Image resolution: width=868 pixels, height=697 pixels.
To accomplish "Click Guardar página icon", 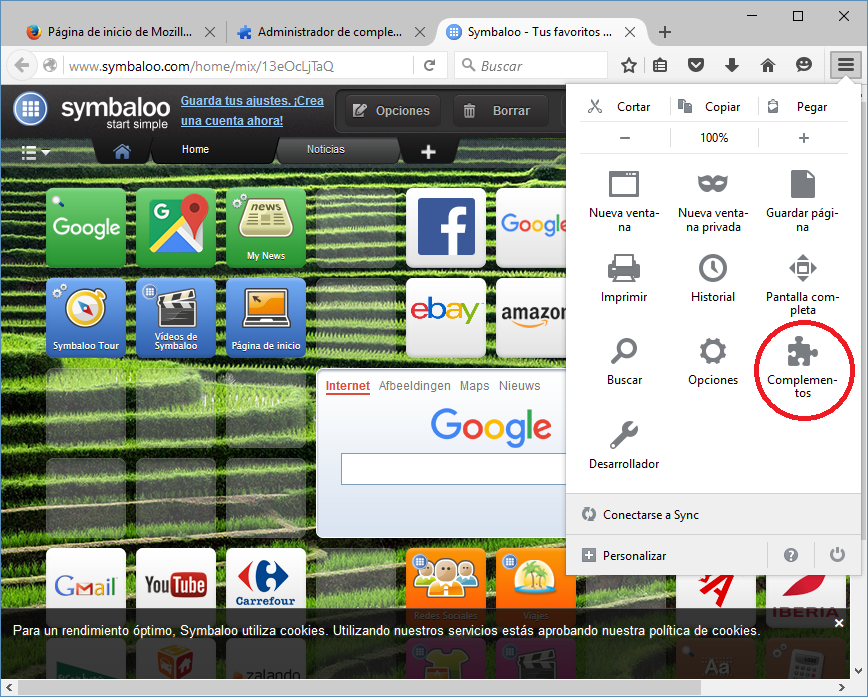I will pos(802,202).
